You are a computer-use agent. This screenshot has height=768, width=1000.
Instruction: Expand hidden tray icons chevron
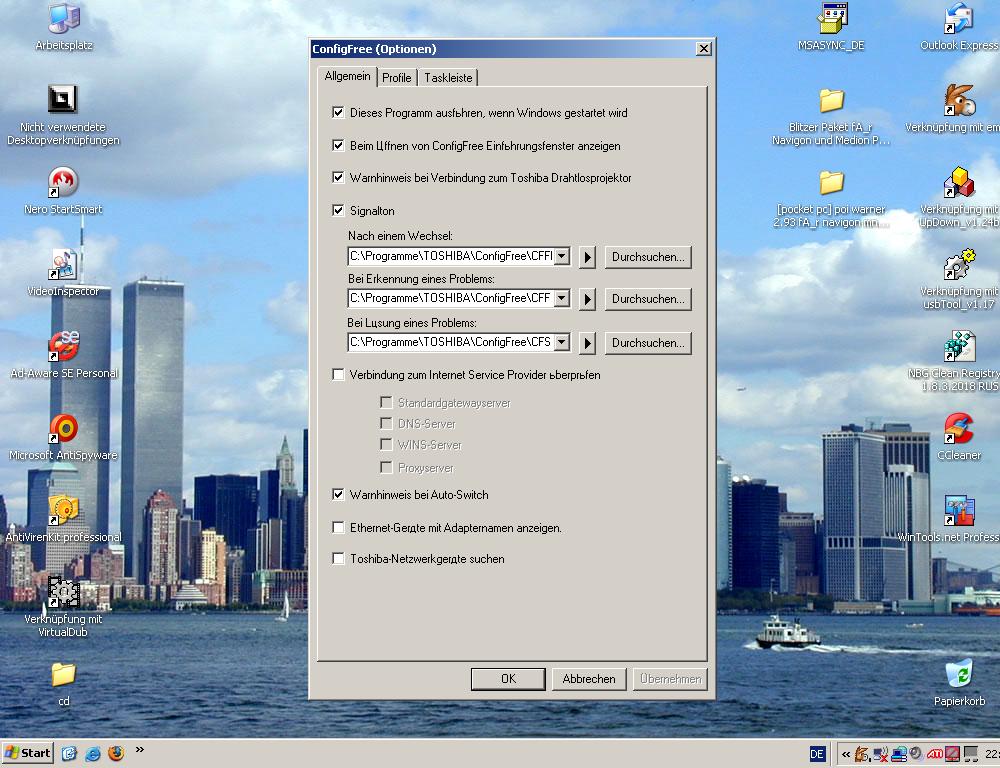click(846, 755)
